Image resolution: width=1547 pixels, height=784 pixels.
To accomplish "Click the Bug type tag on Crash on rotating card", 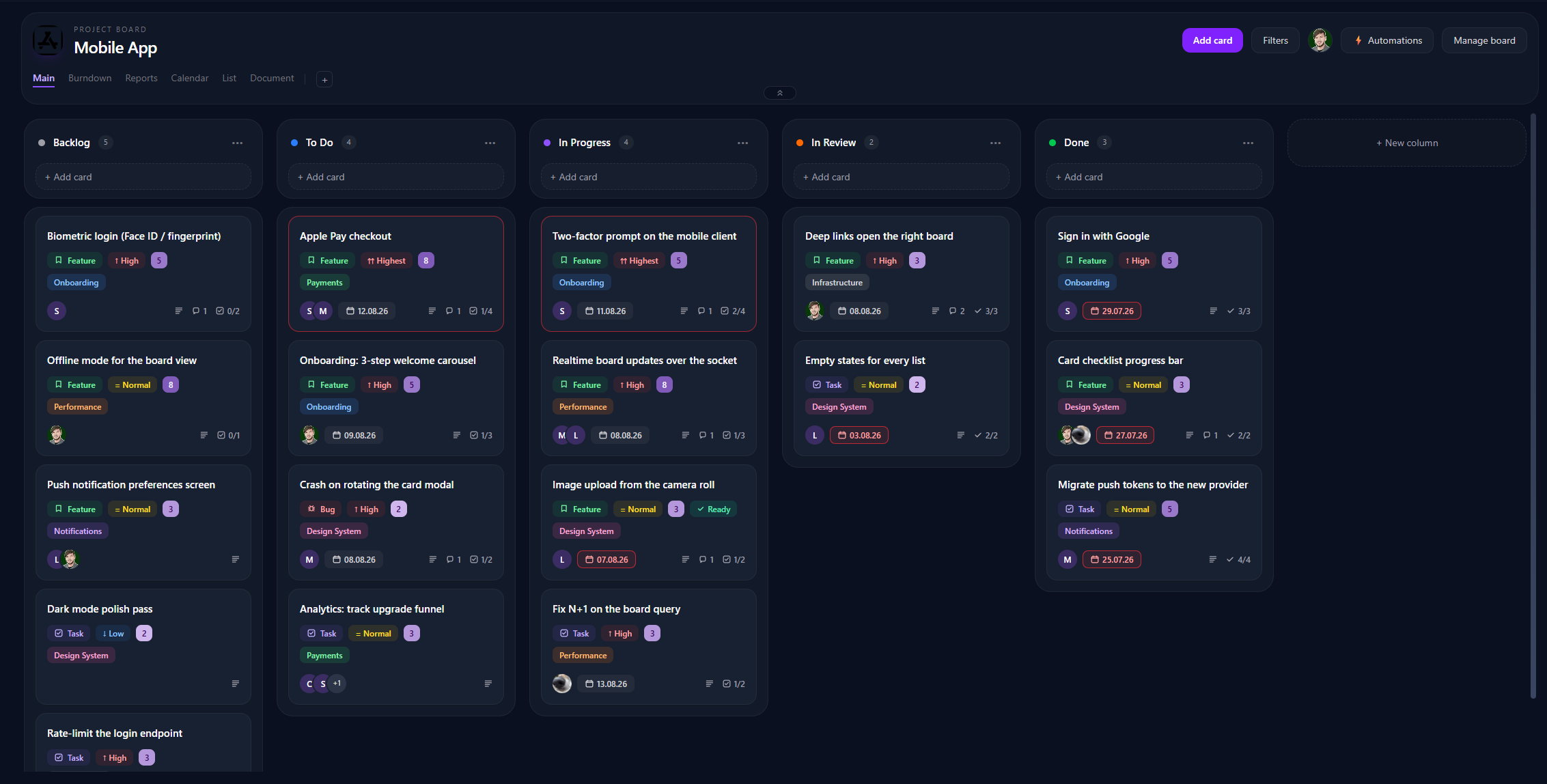I will (x=321, y=509).
